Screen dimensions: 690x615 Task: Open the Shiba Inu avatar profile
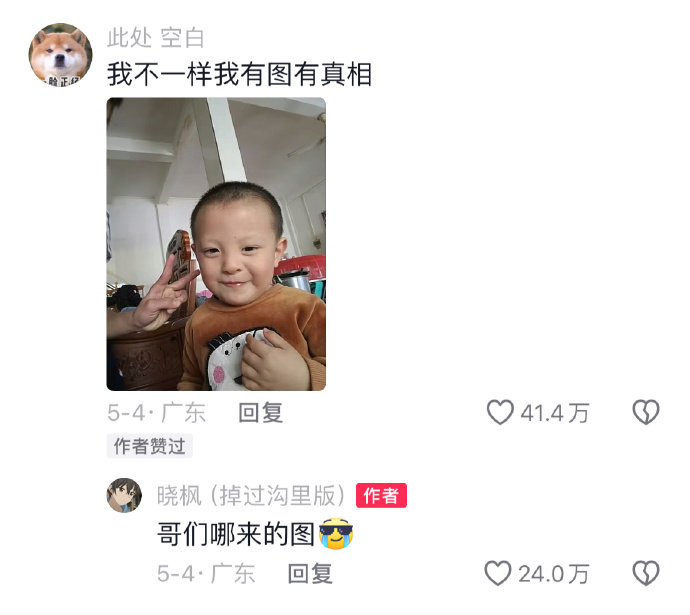(60, 55)
